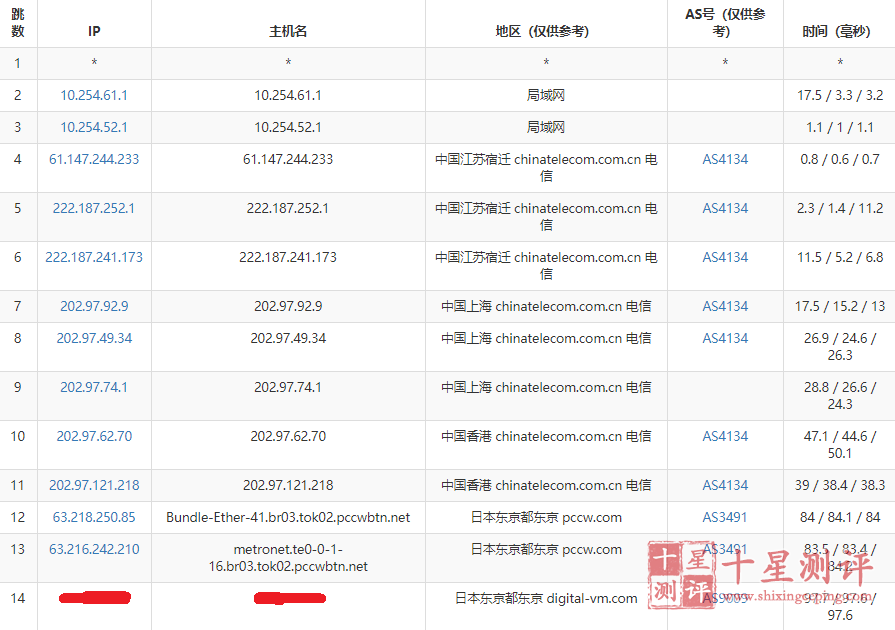895x630 pixels.
Task: Select hostname cell 10.254.61.1
Action: pos(288,95)
